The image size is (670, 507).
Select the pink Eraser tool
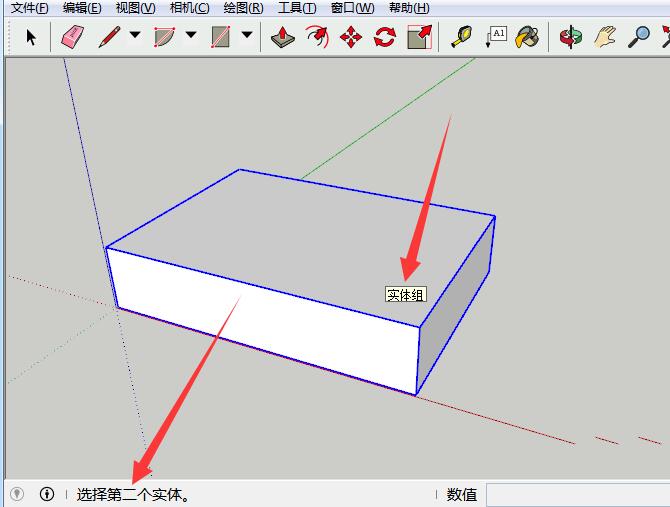click(x=73, y=37)
